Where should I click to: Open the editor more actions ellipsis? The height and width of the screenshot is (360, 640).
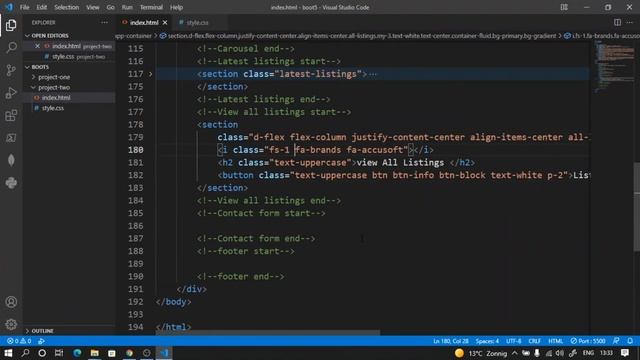pyautogui.click(x=630, y=22)
